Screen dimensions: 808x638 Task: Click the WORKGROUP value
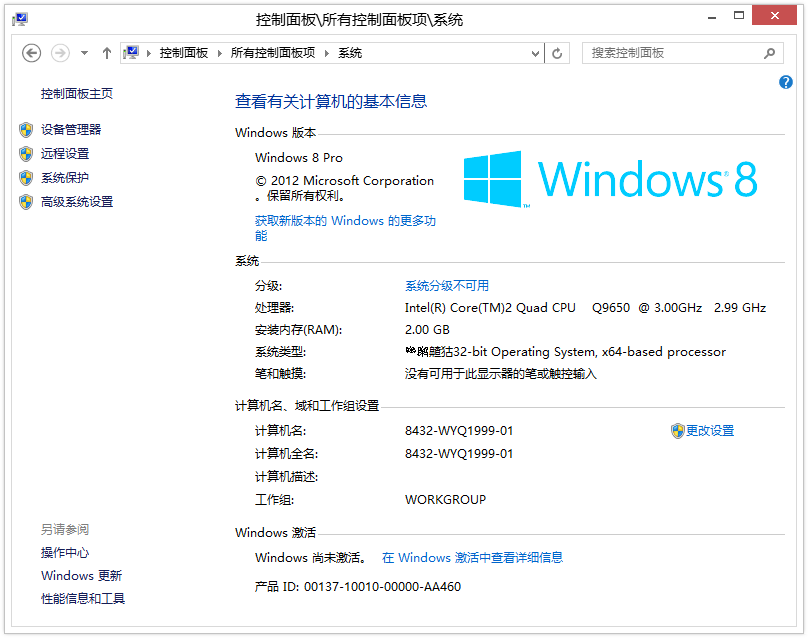tap(445, 500)
